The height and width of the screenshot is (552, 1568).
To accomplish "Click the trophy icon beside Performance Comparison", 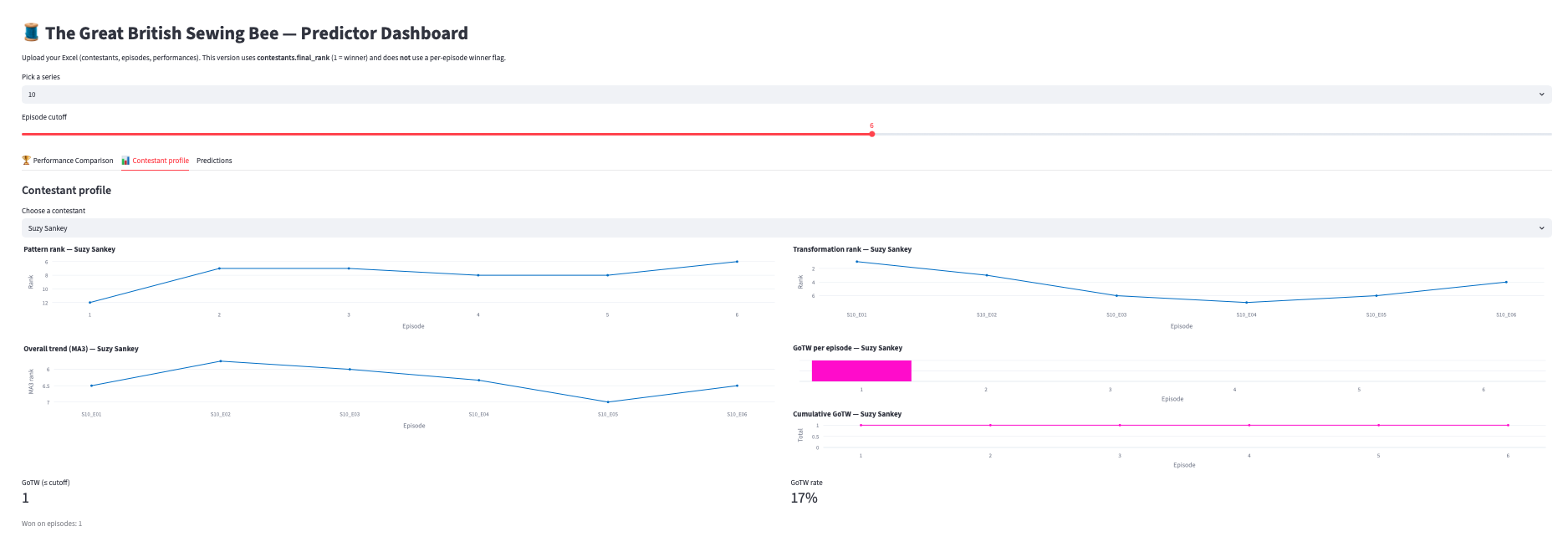I will tap(26, 161).
